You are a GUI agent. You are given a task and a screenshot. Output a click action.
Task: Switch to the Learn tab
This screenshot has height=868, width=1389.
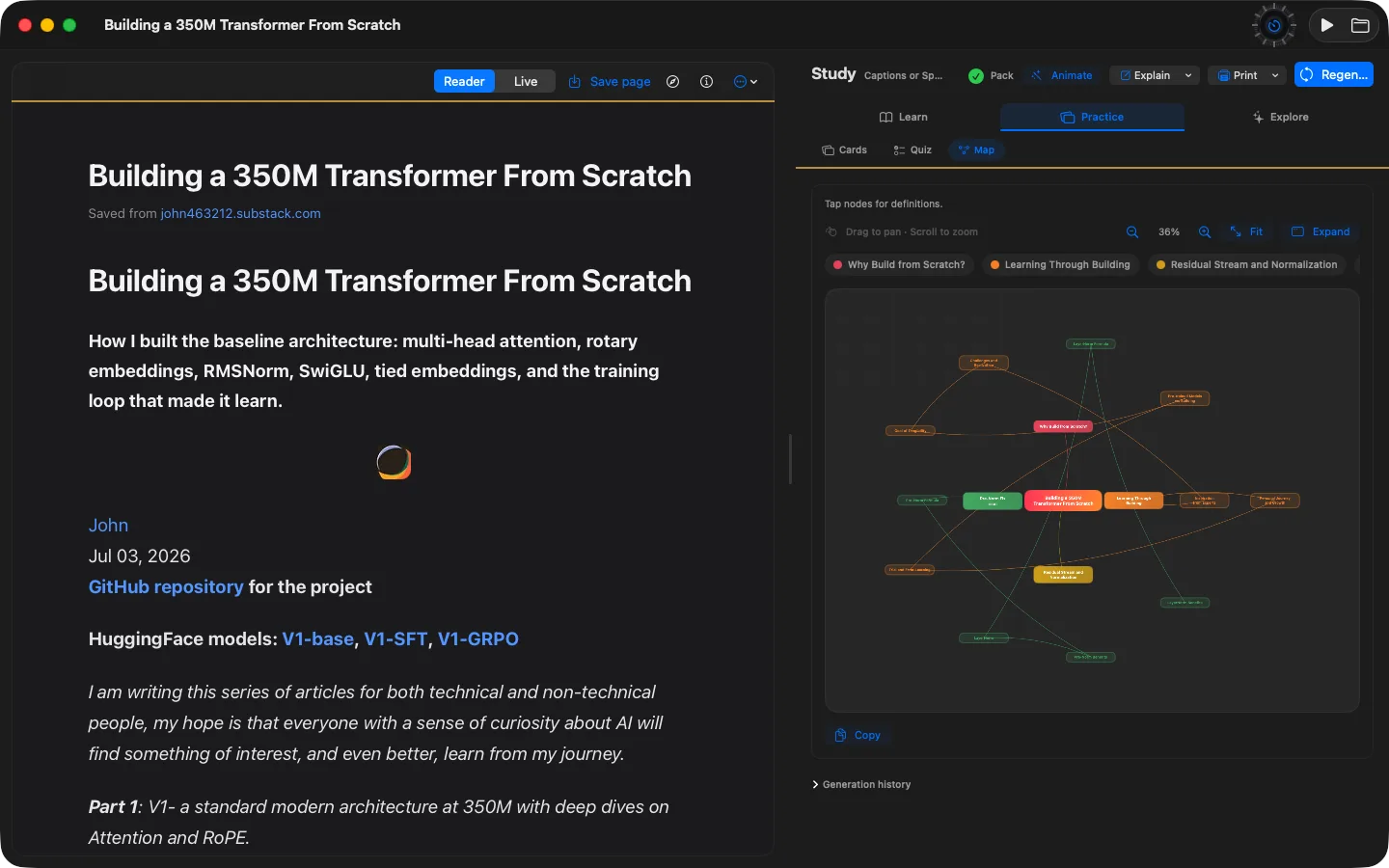click(903, 118)
